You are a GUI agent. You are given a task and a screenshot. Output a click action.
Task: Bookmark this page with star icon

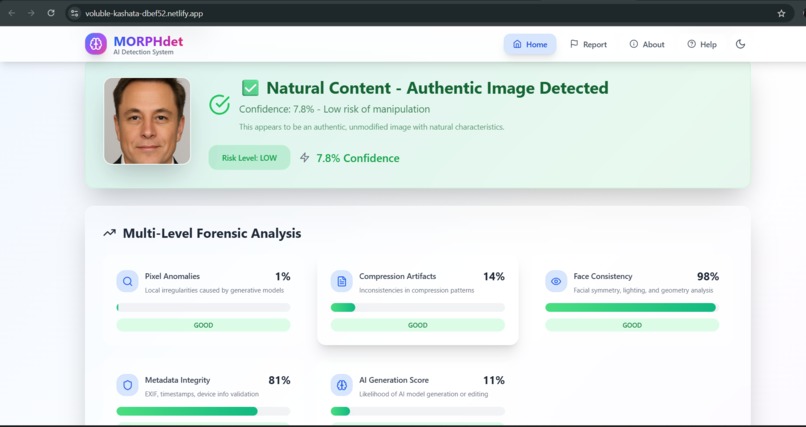coord(781,13)
